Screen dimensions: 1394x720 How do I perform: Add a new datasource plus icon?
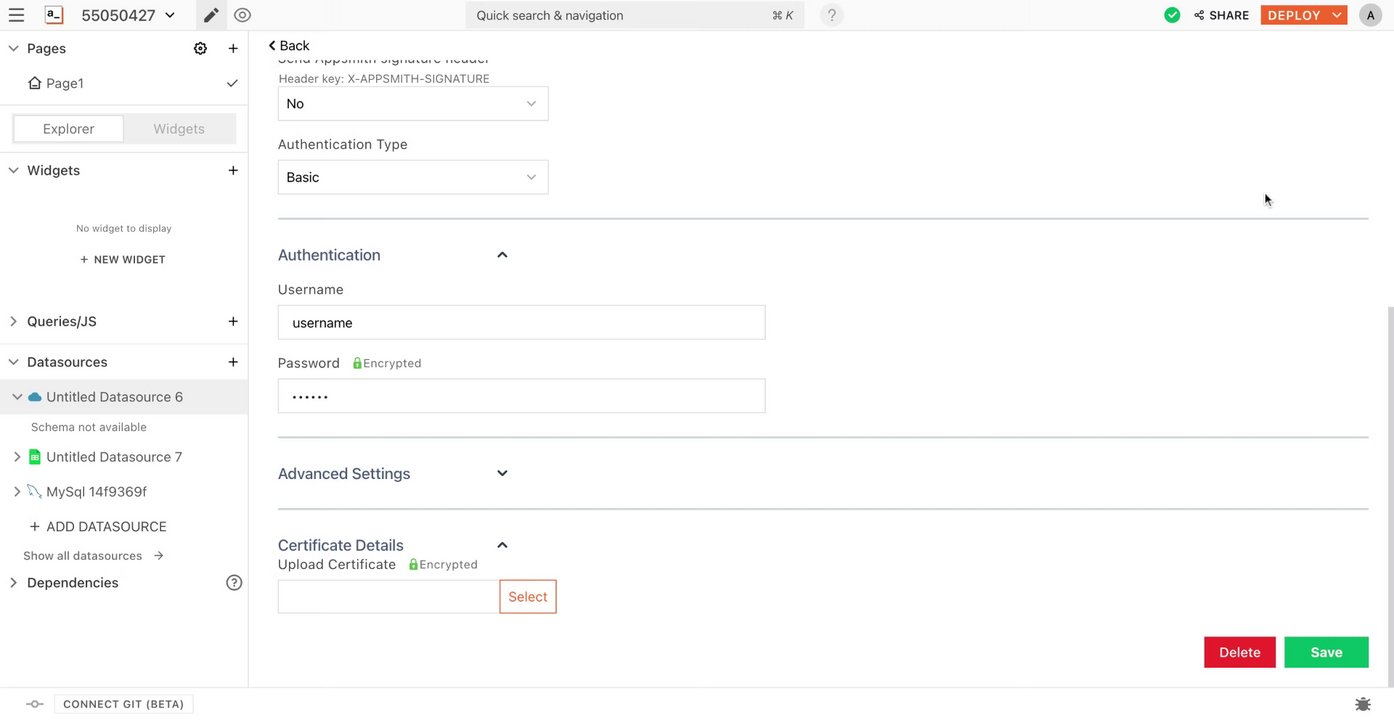(233, 362)
